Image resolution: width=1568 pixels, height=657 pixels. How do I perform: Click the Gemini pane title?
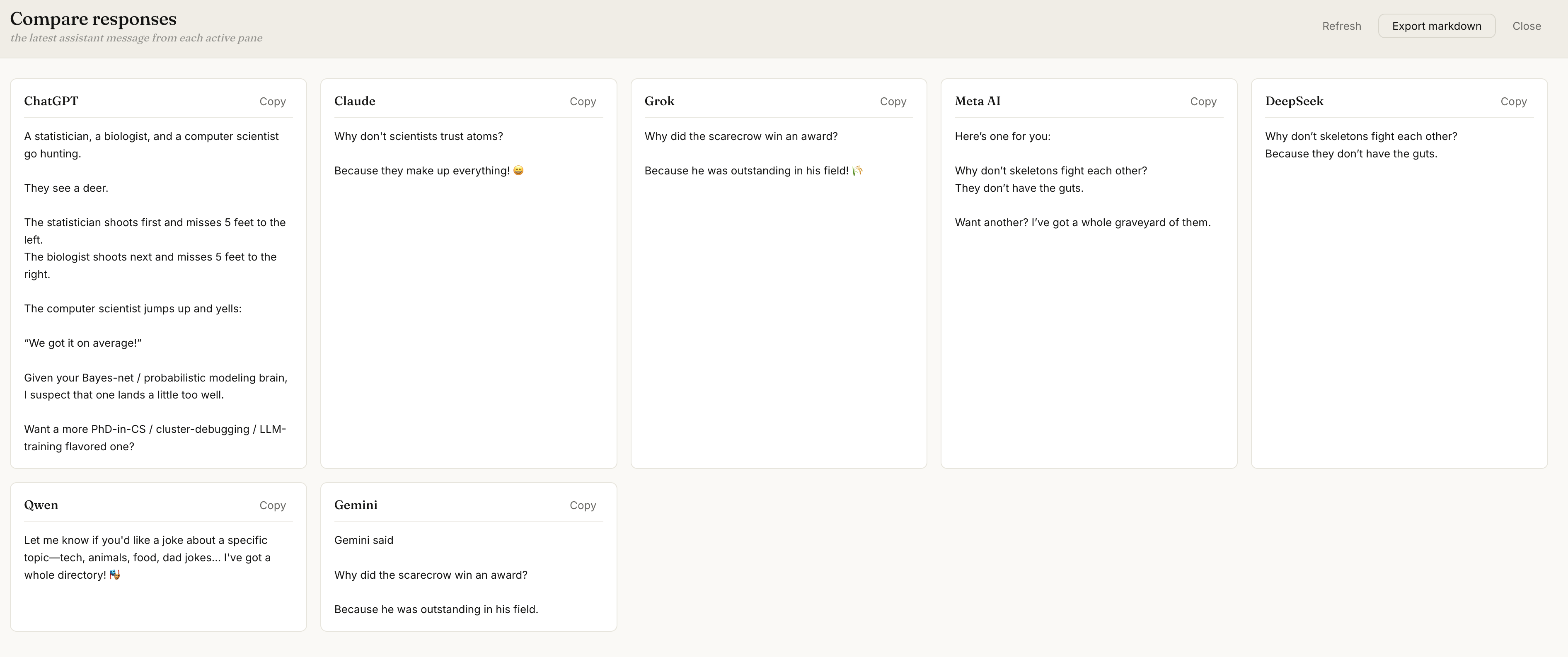[x=356, y=505]
